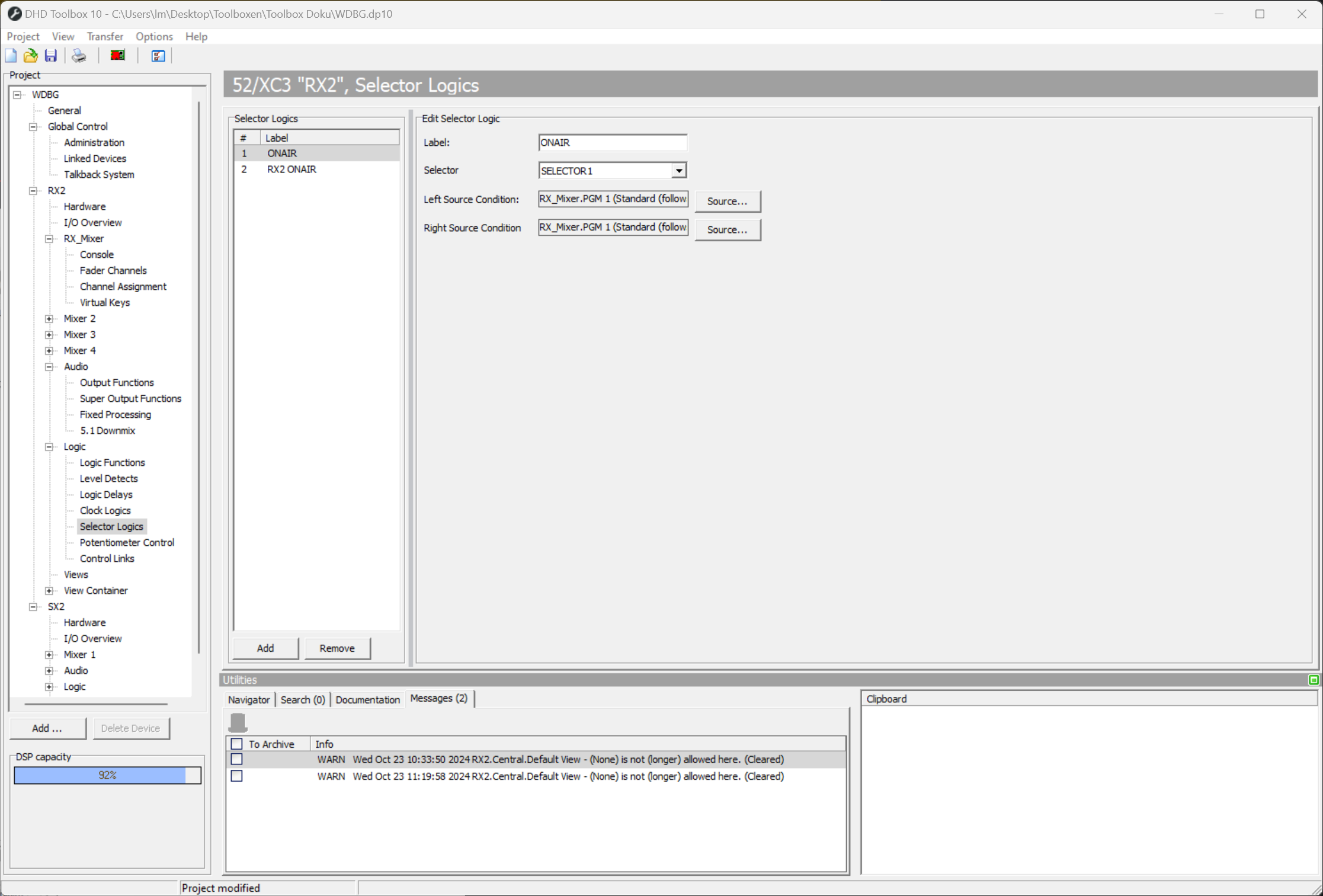
Task: Check the To Archive header checkbox
Action: click(237, 743)
